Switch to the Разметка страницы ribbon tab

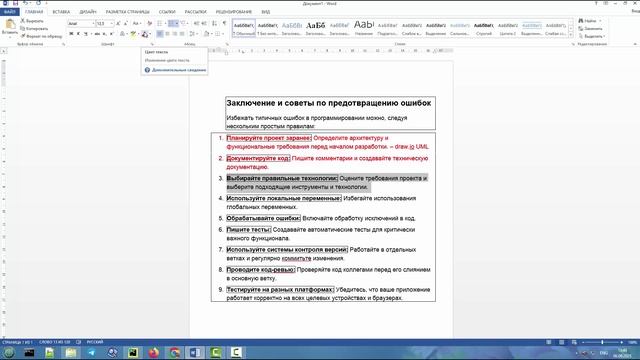click(x=127, y=12)
